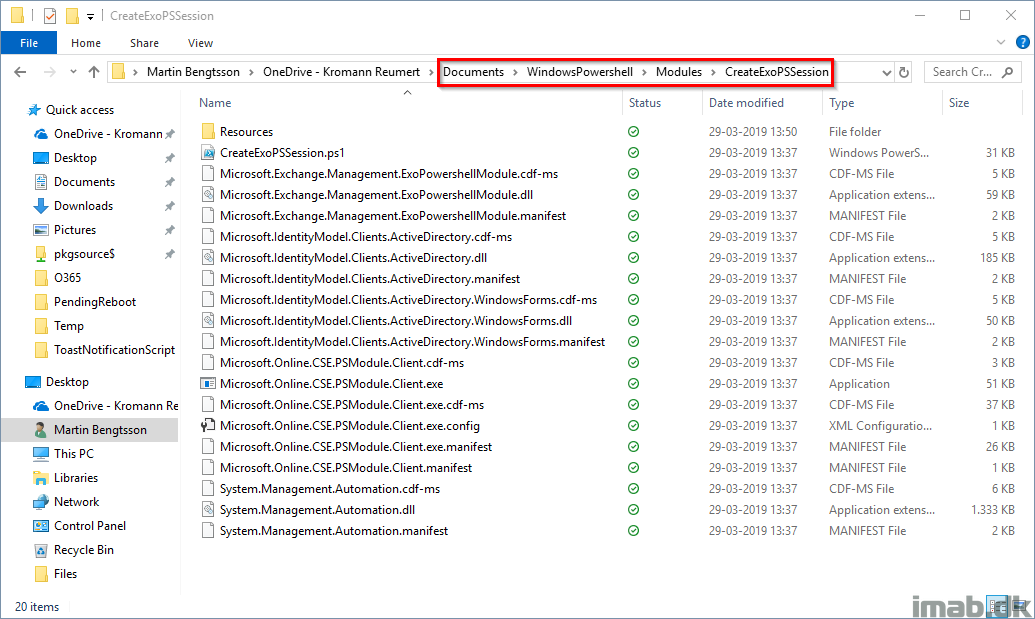Click sync status icon for System.Management.Automation.manifest
1035x619 pixels.
pos(634,531)
